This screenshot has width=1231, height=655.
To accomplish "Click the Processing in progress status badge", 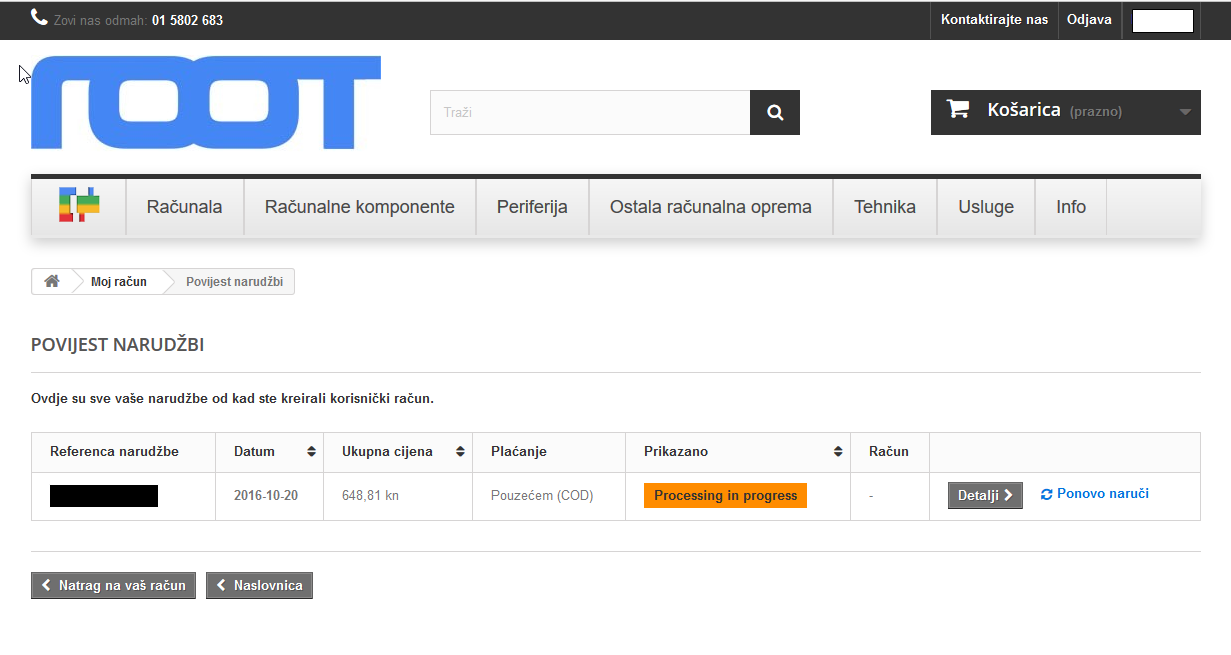I will coord(726,495).
